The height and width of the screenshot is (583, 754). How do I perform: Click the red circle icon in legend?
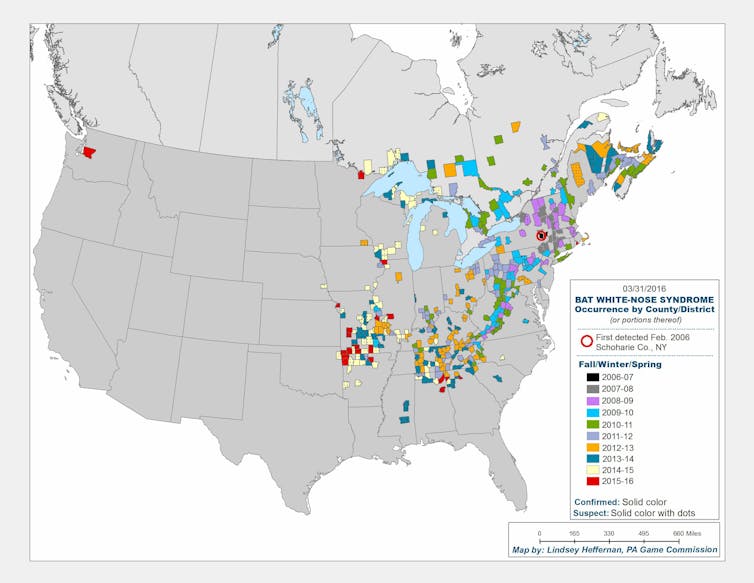tap(585, 340)
